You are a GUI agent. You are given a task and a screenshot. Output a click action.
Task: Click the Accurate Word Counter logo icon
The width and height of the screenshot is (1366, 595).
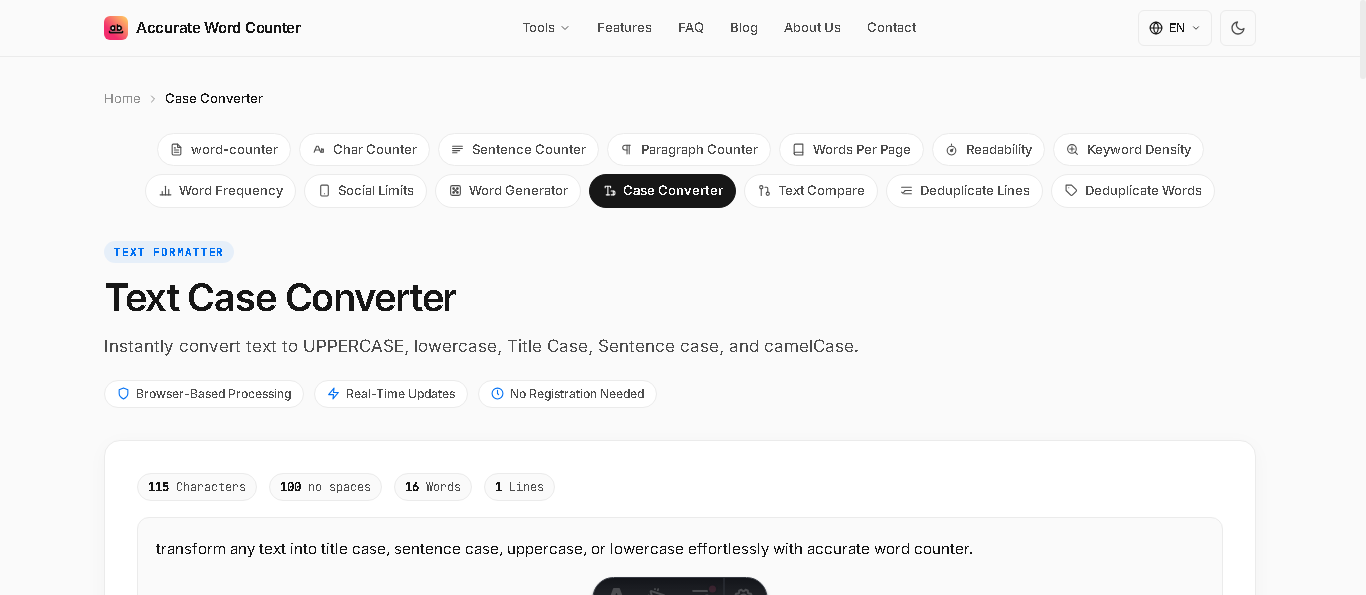116,28
